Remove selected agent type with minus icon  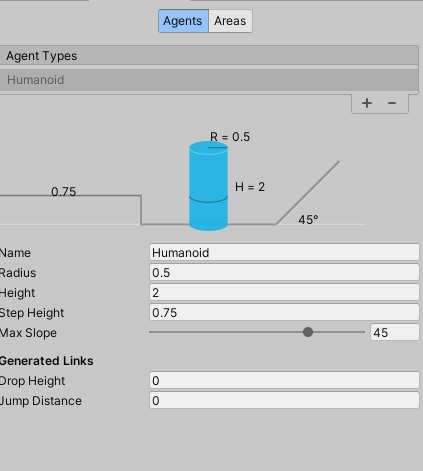click(x=392, y=103)
